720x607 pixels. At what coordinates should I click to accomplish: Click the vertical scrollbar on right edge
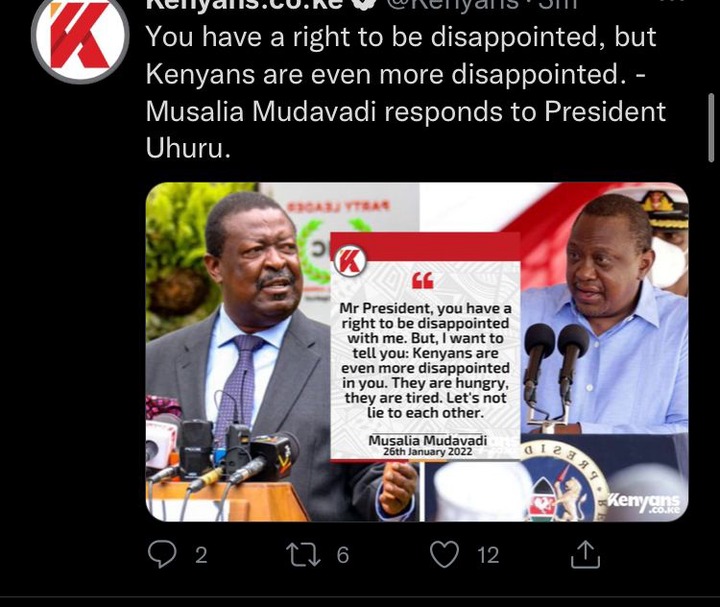pyautogui.click(x=711, y=127)
